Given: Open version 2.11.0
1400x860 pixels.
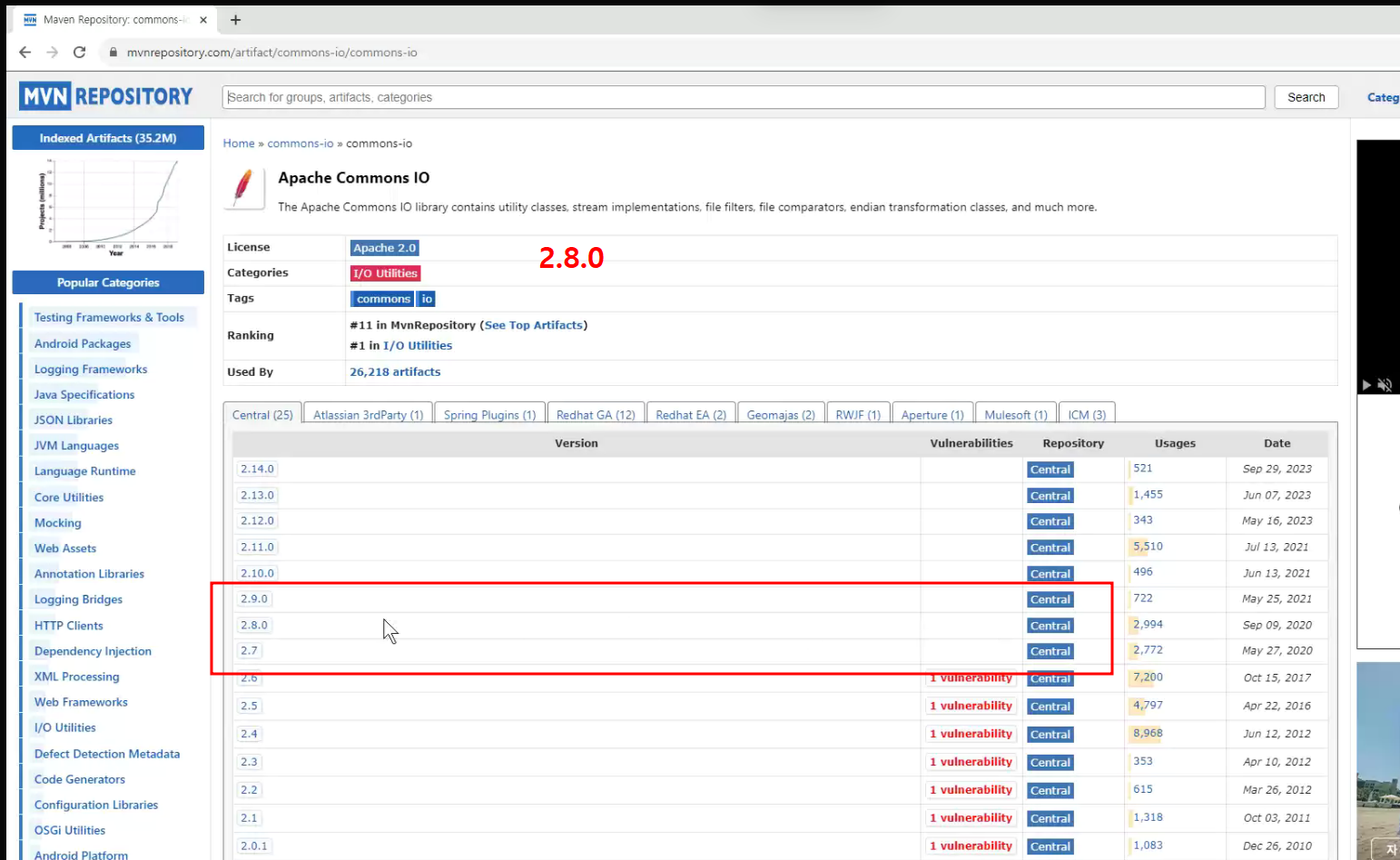Looking at the screenshot, I should tap(257, 547).
